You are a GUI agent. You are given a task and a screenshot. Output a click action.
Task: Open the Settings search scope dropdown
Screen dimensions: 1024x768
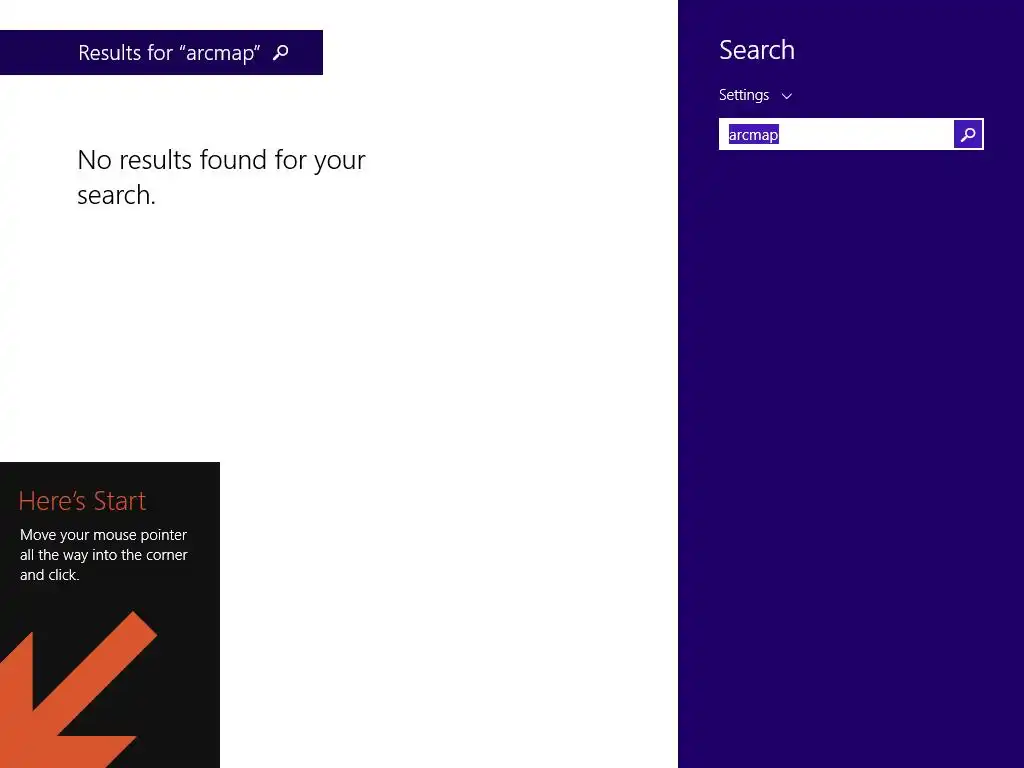[756, 95]
